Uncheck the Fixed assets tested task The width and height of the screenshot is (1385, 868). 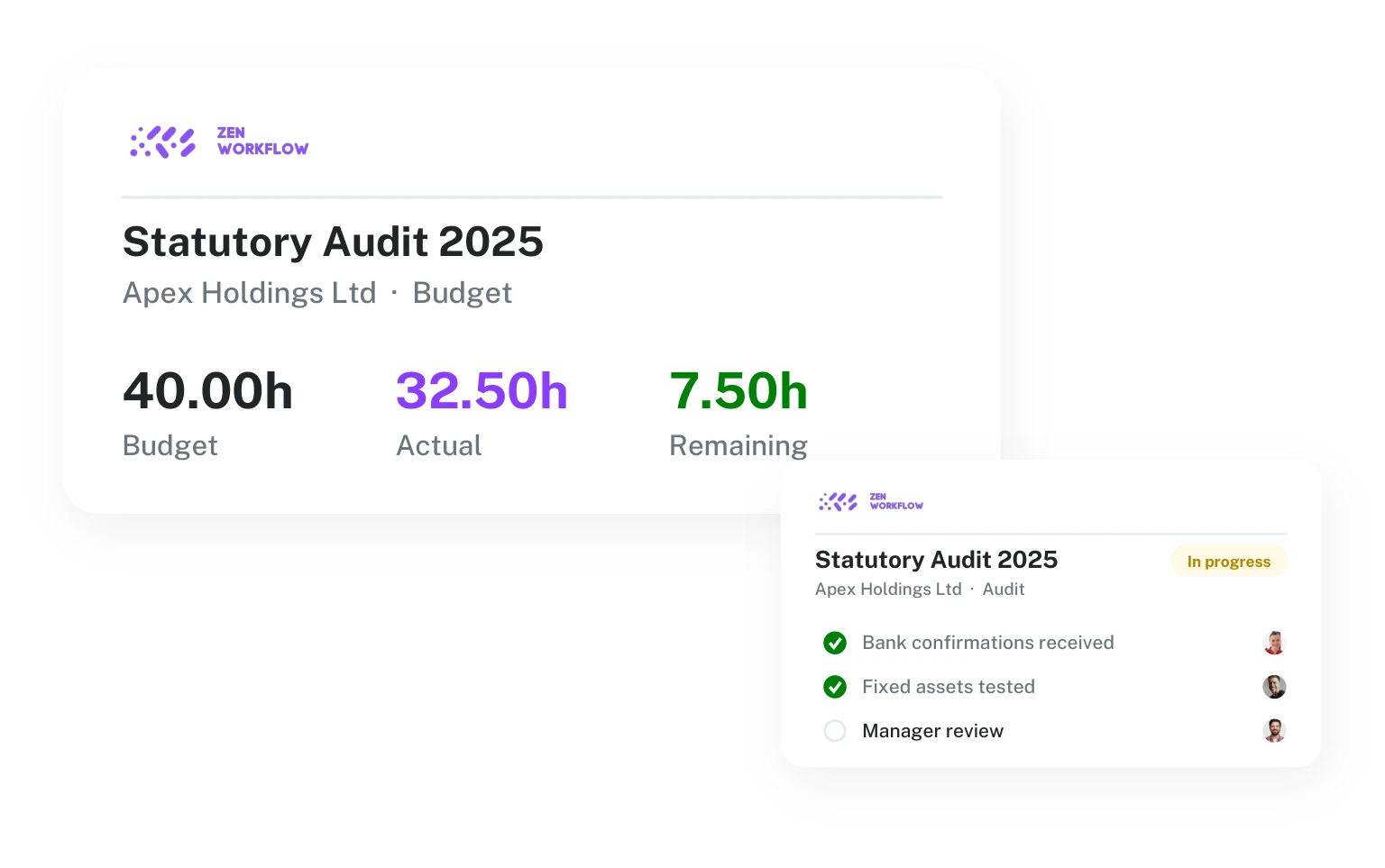click(x=835, y=687)
